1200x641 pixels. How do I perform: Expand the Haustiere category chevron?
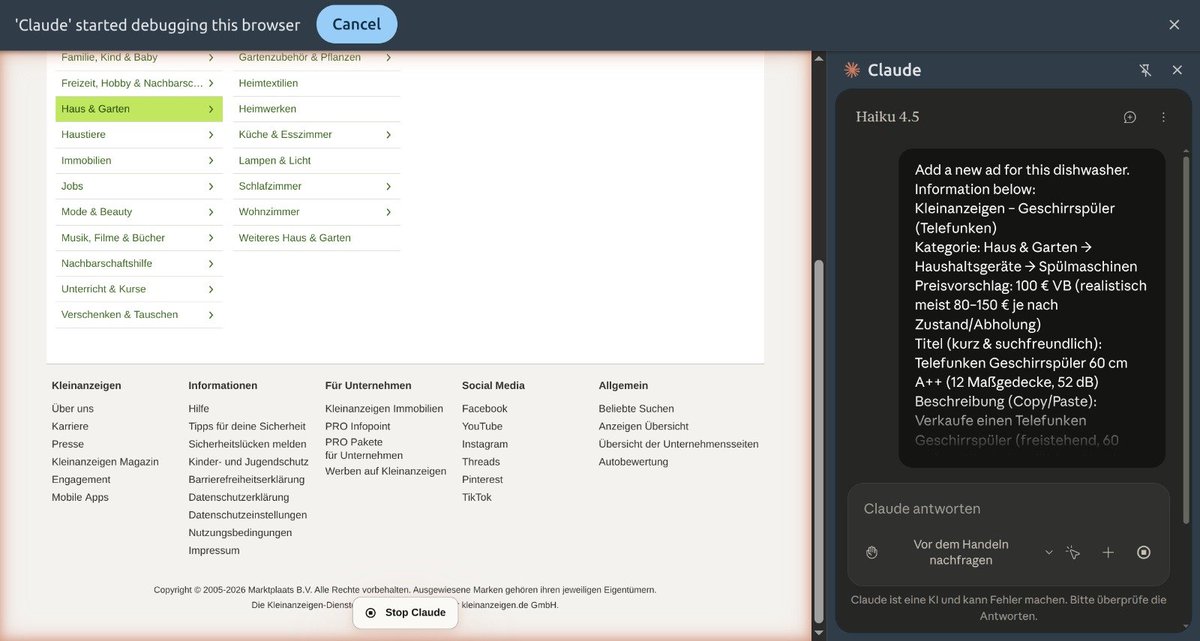211,135
